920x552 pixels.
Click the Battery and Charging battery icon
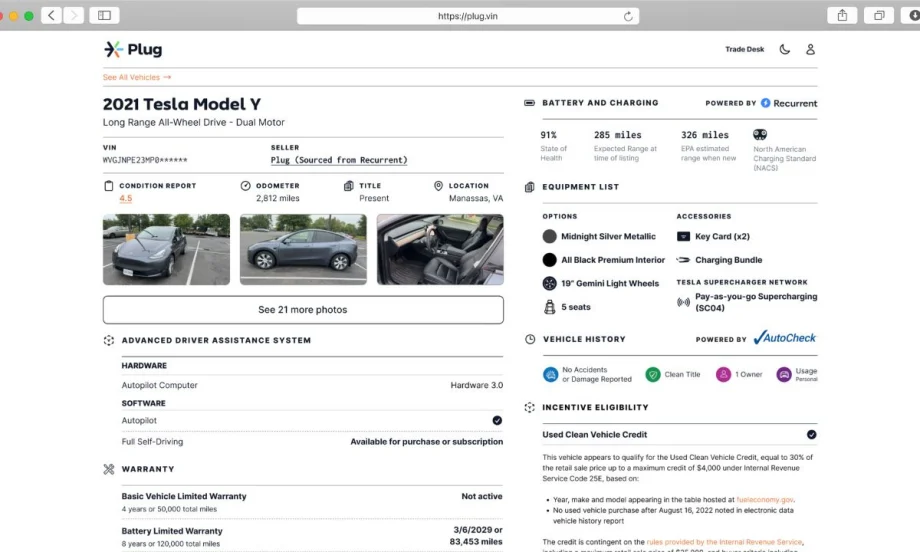(529, 103)
